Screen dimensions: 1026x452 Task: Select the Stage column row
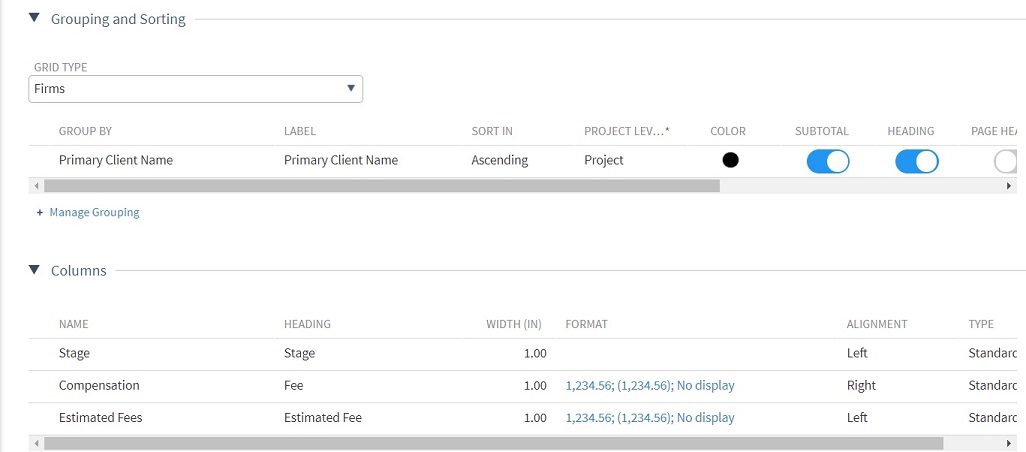click(75, 353)
